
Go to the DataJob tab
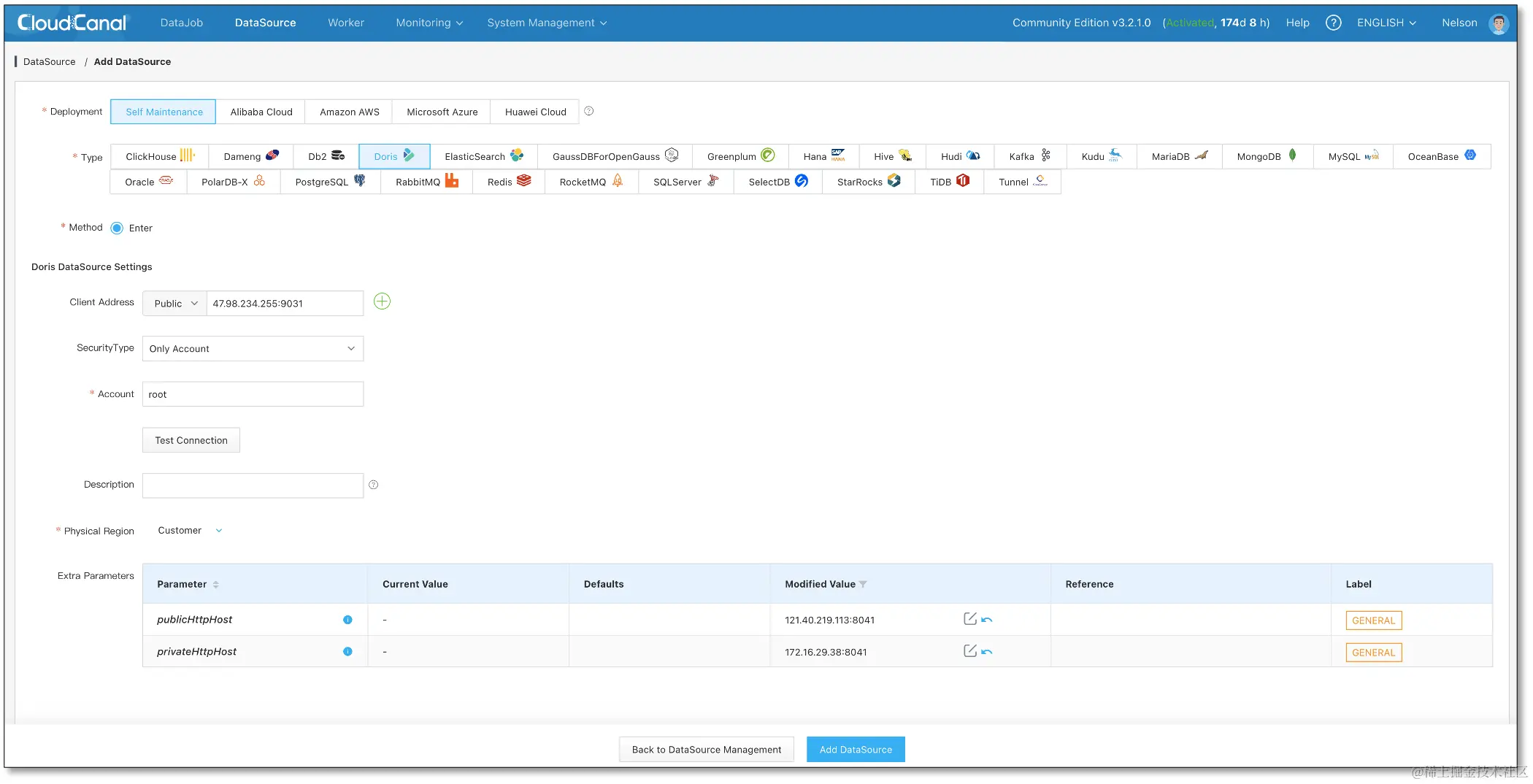[x=182, y=23]
